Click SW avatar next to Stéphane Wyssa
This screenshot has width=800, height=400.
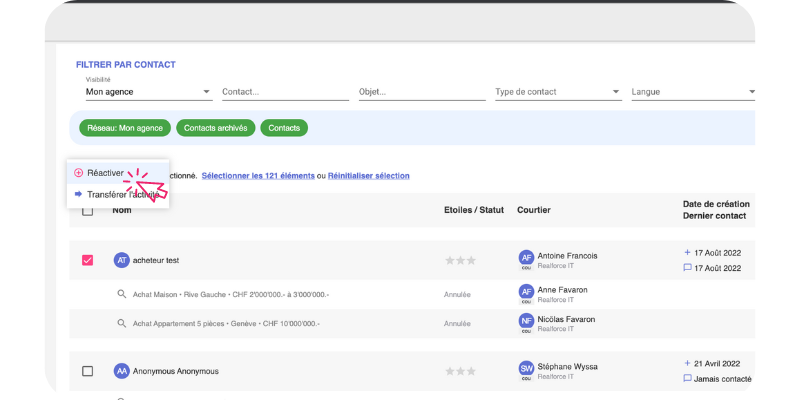[x=527, y=368]
